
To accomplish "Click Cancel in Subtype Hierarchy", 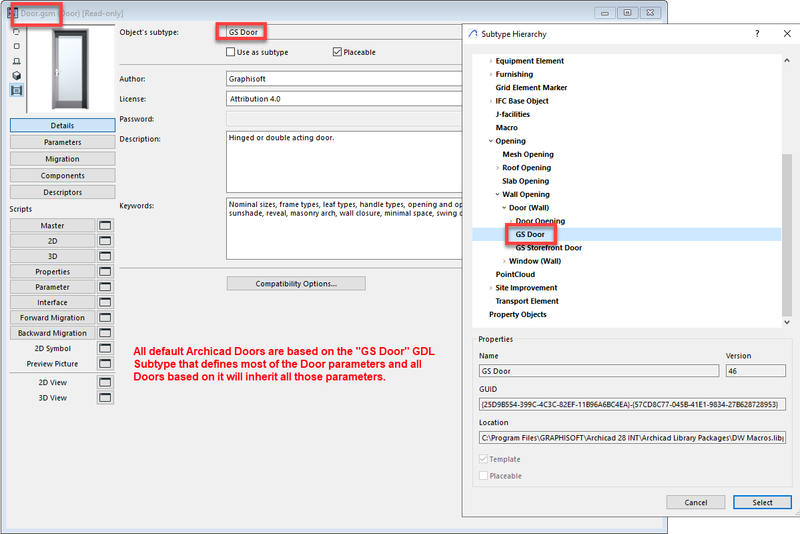I will 695,502.
